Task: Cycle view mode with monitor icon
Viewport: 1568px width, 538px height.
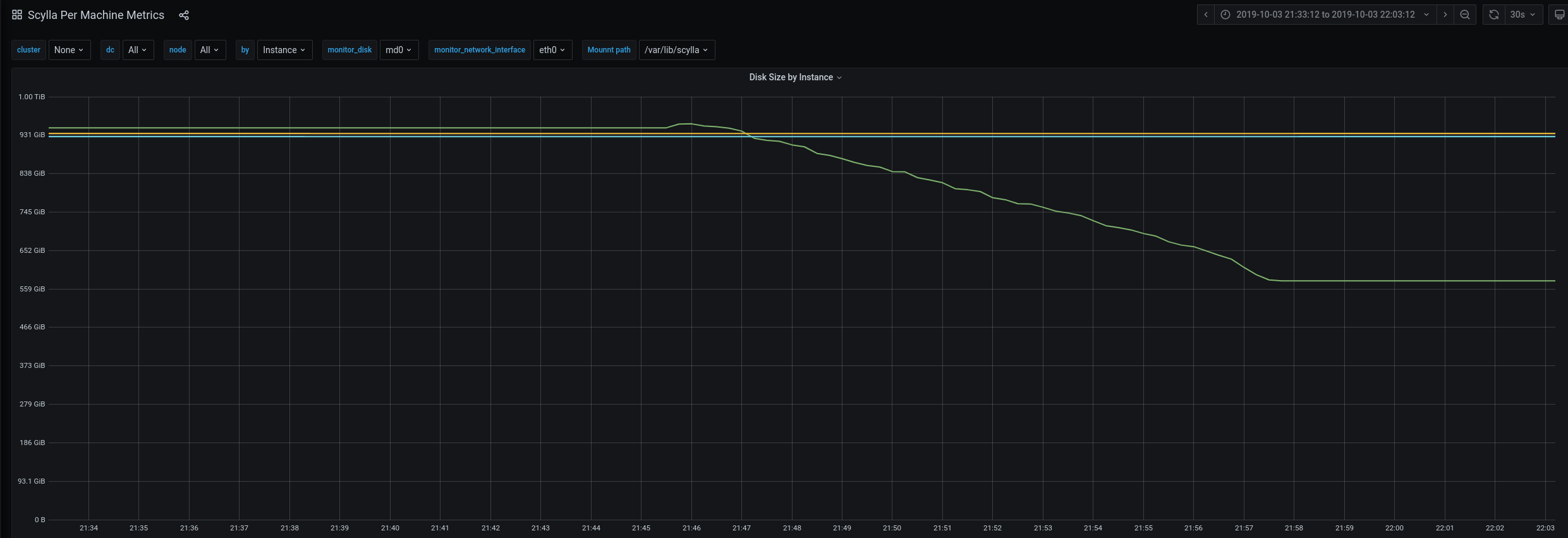Action: [x=1559, y=15]
